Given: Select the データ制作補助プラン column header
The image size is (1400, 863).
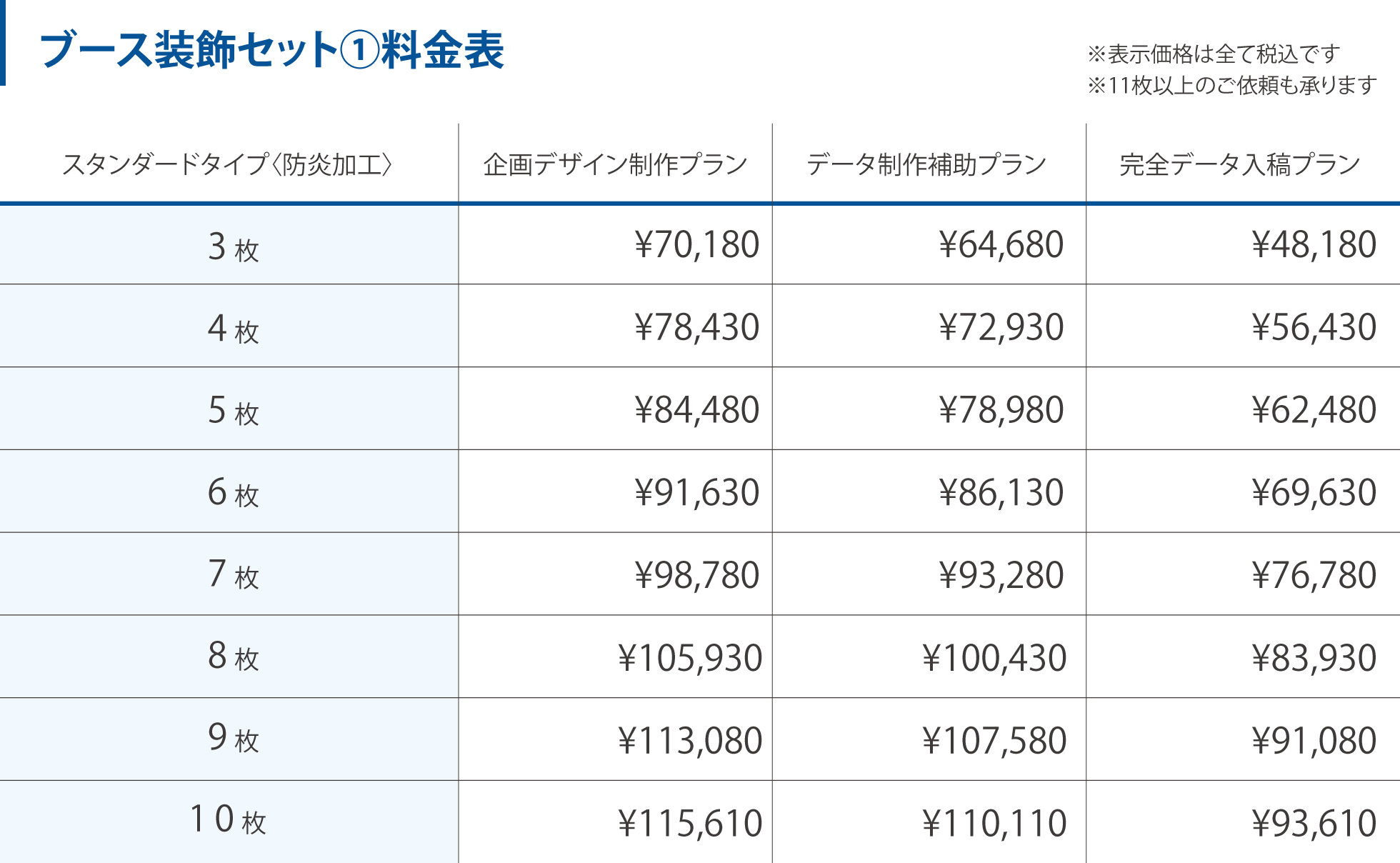Looking at the screenshot, I should pos(926,164).
